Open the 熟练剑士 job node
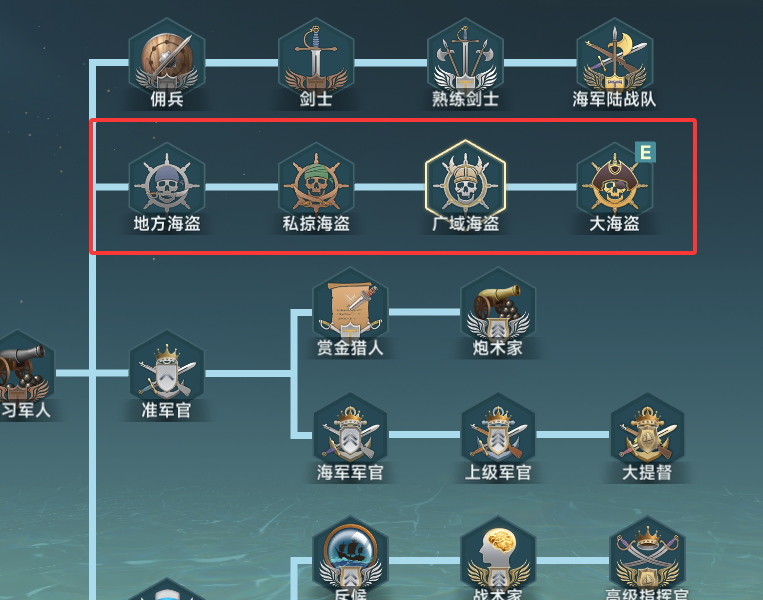Screen dimensions: 763x600 [466, 62]
